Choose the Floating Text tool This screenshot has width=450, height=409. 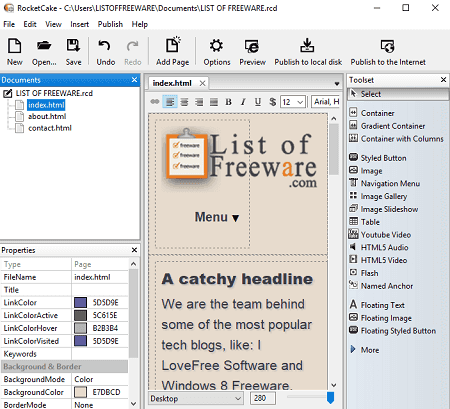tap(377, 305)
